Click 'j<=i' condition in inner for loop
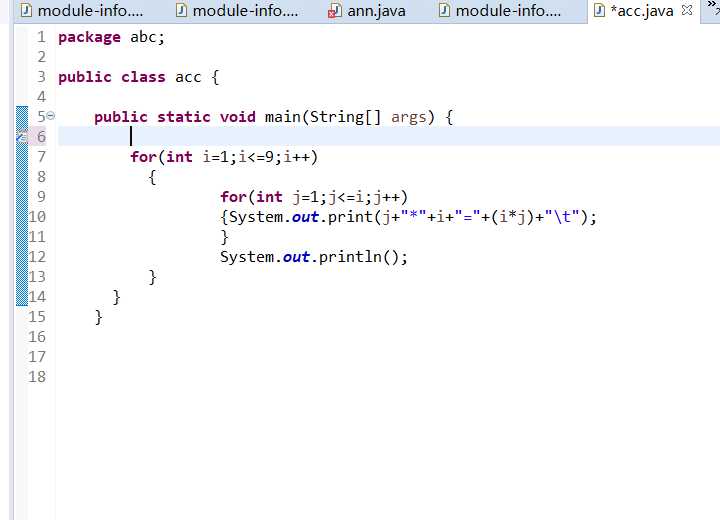Screen dimensions: 720x520 click(347, 197)
